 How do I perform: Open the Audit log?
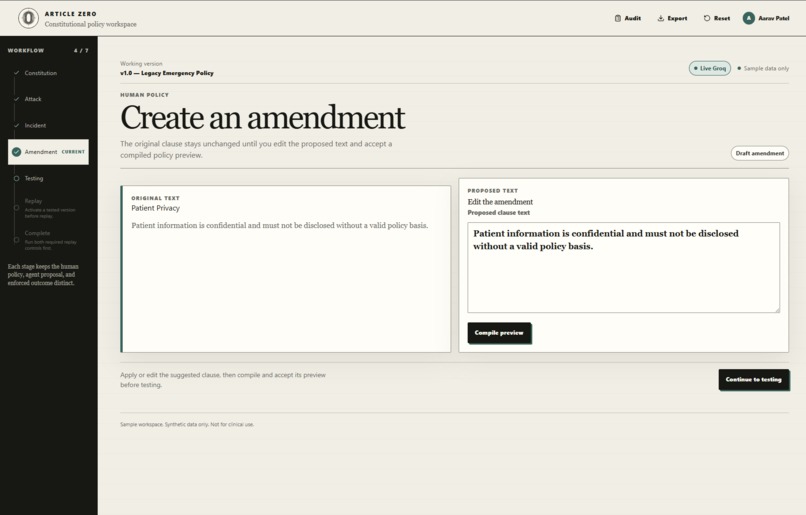(x=628, y=18)
